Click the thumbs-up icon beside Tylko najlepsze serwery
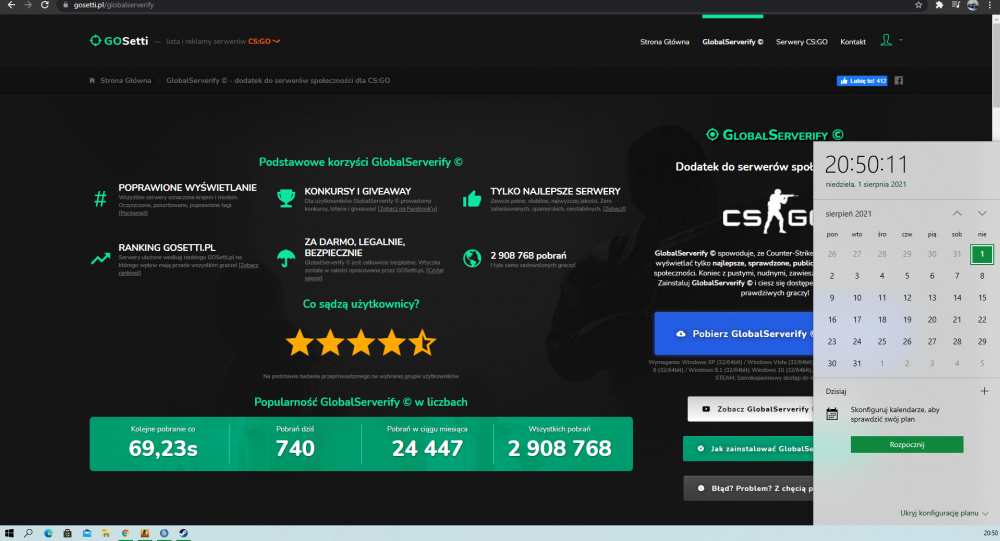 click(472, 199)
